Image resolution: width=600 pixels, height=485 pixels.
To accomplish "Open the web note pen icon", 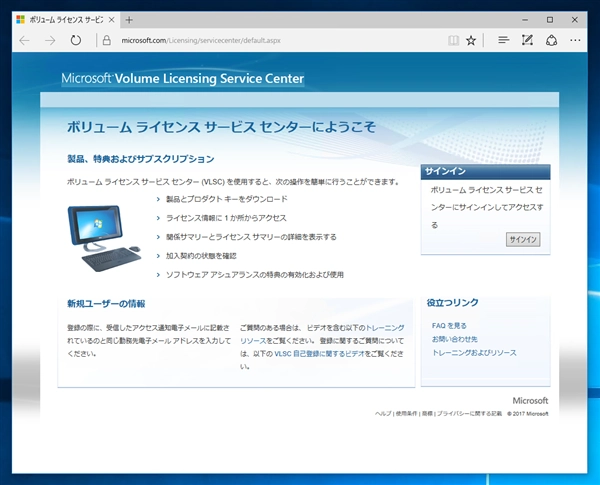I will pos(527,40).
